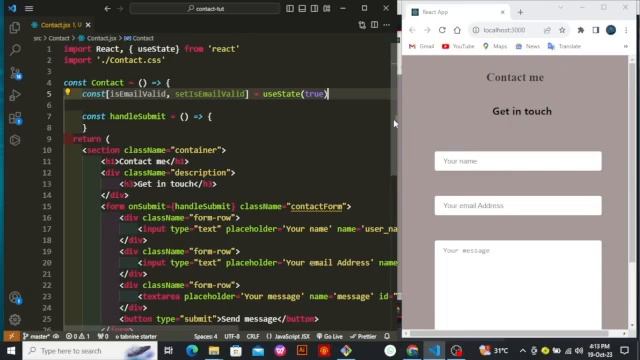Image resolution: width=640 pixels, height=360 pixels.
Task: Open the Manage gear in VS Code
Action: (15, 320)
